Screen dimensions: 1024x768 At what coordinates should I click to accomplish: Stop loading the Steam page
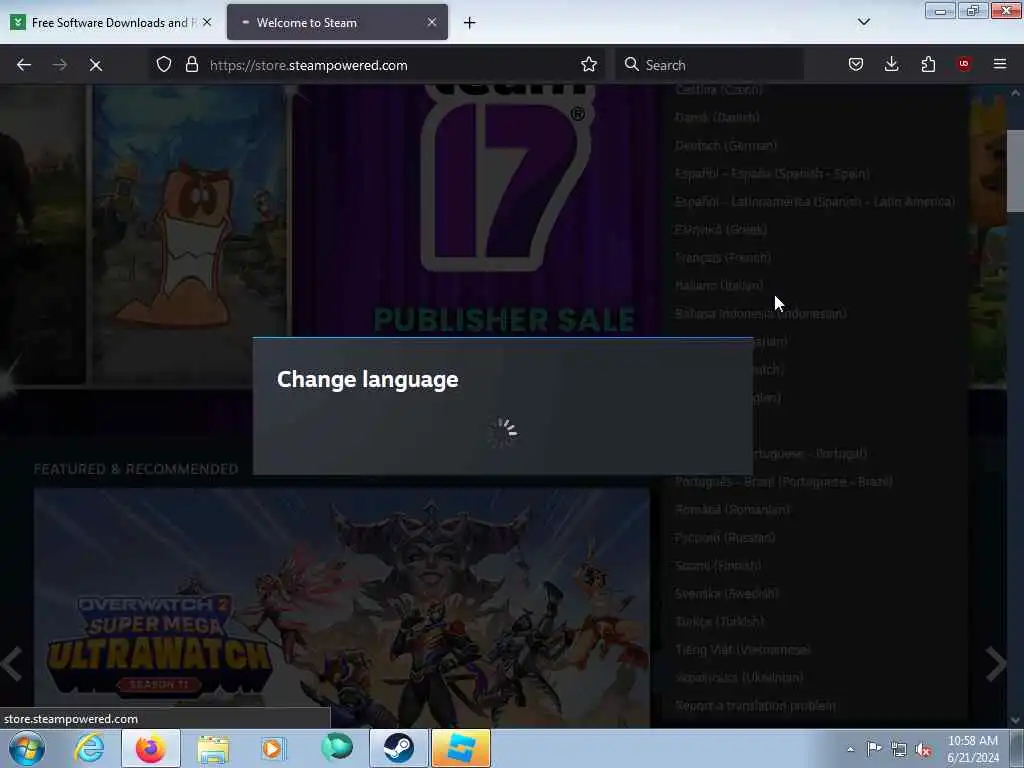click(95, 65)
